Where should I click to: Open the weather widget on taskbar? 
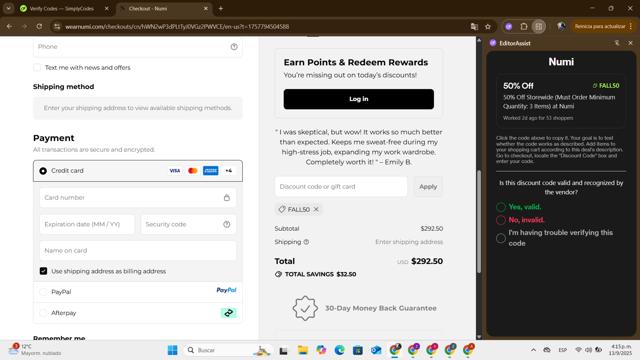pos(35,350)
